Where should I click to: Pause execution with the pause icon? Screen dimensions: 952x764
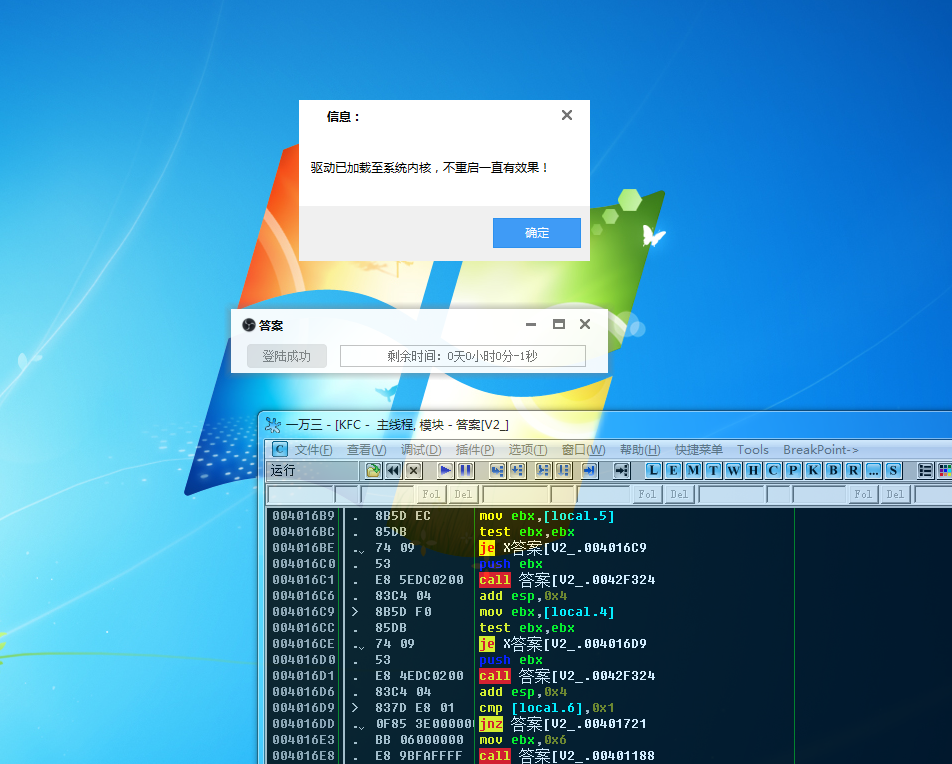pyautogui.click(x=466, y=470)
